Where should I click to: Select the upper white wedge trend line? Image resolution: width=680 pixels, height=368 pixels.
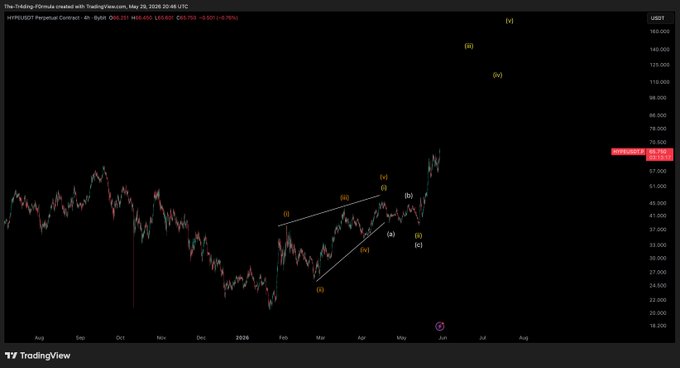(329, 210)
